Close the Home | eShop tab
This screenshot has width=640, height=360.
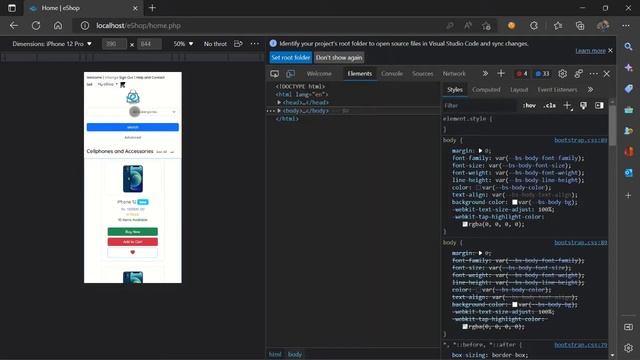click(x=135, y=8)
